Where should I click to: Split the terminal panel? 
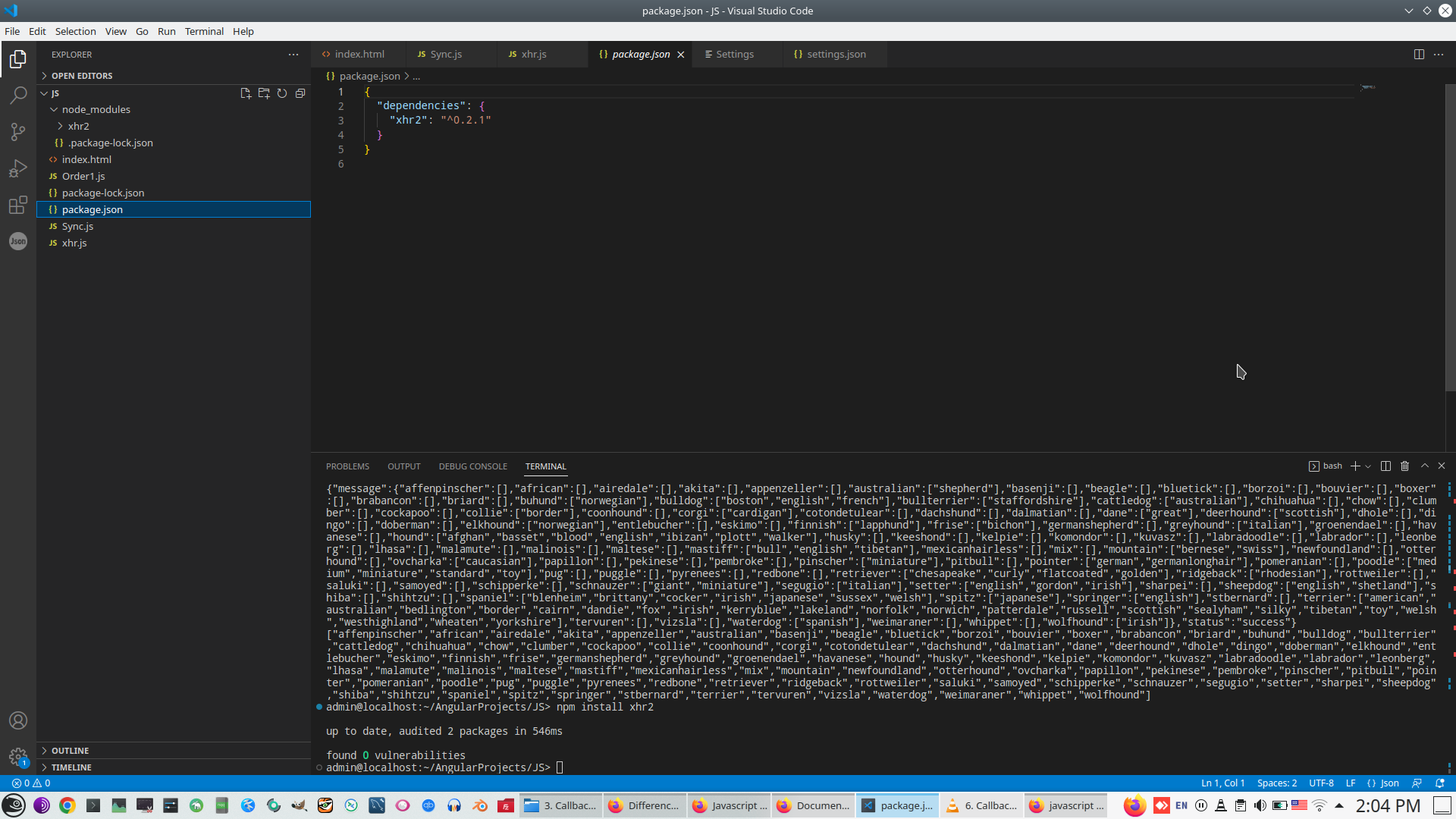click(1385, 466)
